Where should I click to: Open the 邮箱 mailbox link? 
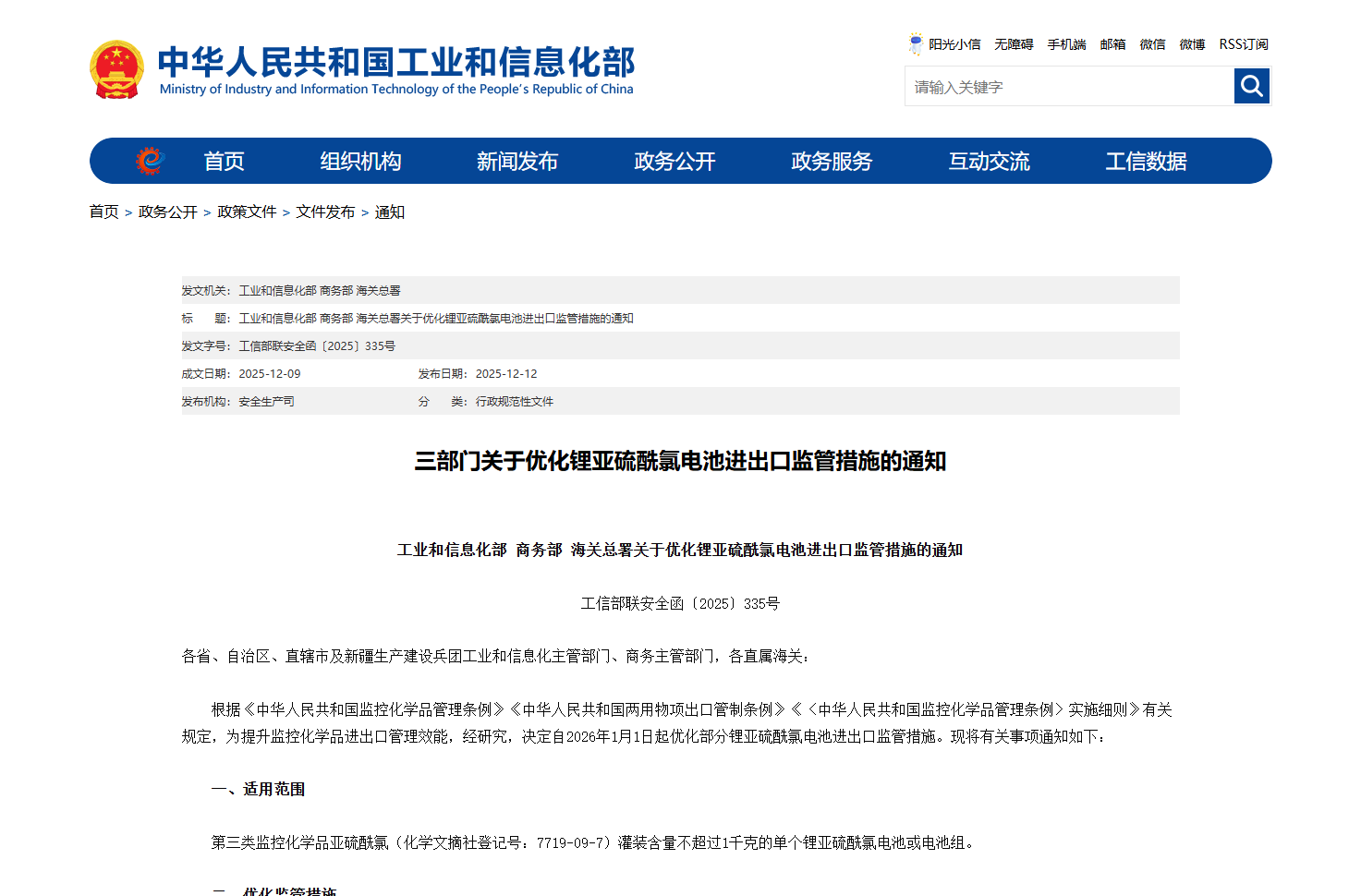(x=1112, y=44)
